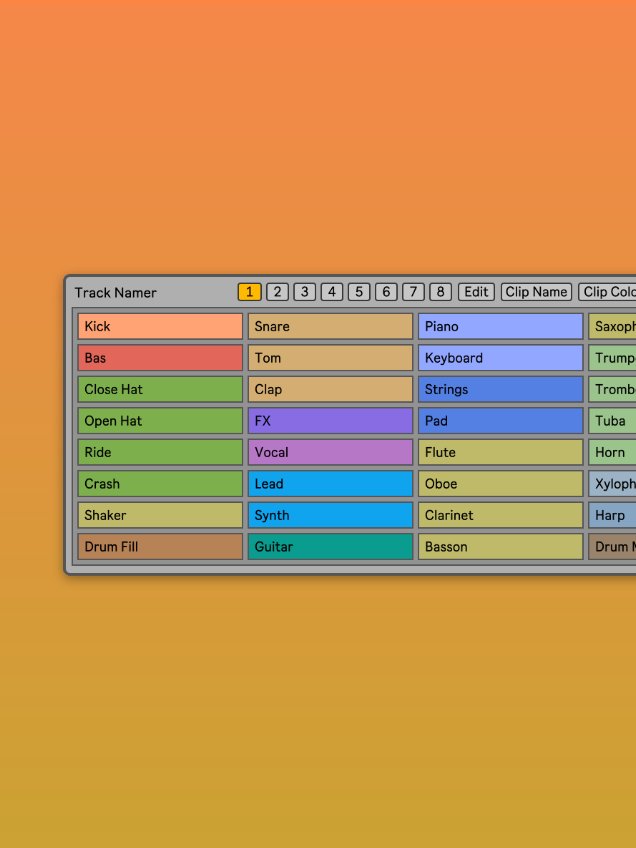Click the Strings name cell
636x848 pixels.
tap(501, 389)
